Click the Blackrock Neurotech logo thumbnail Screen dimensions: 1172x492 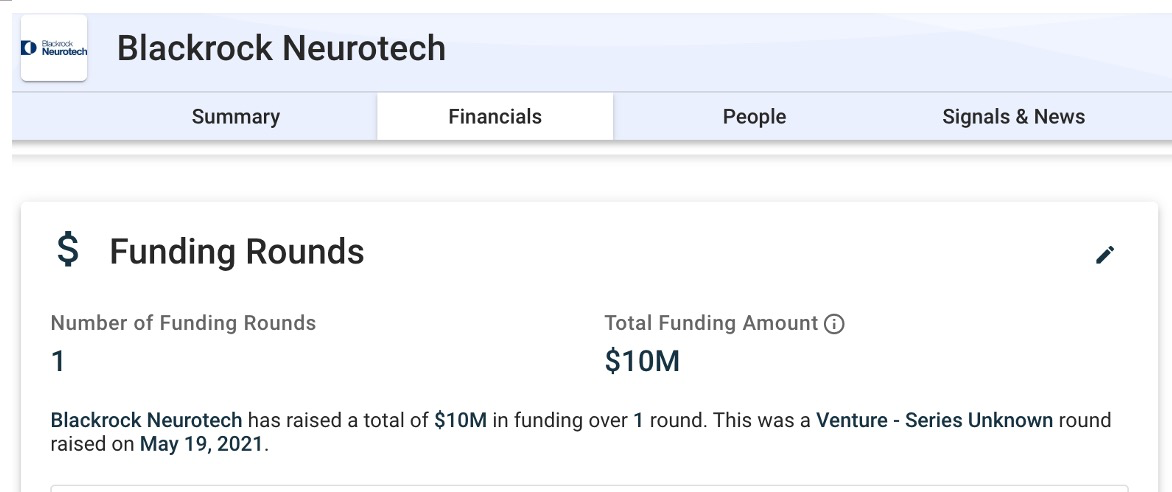[54, 48]
